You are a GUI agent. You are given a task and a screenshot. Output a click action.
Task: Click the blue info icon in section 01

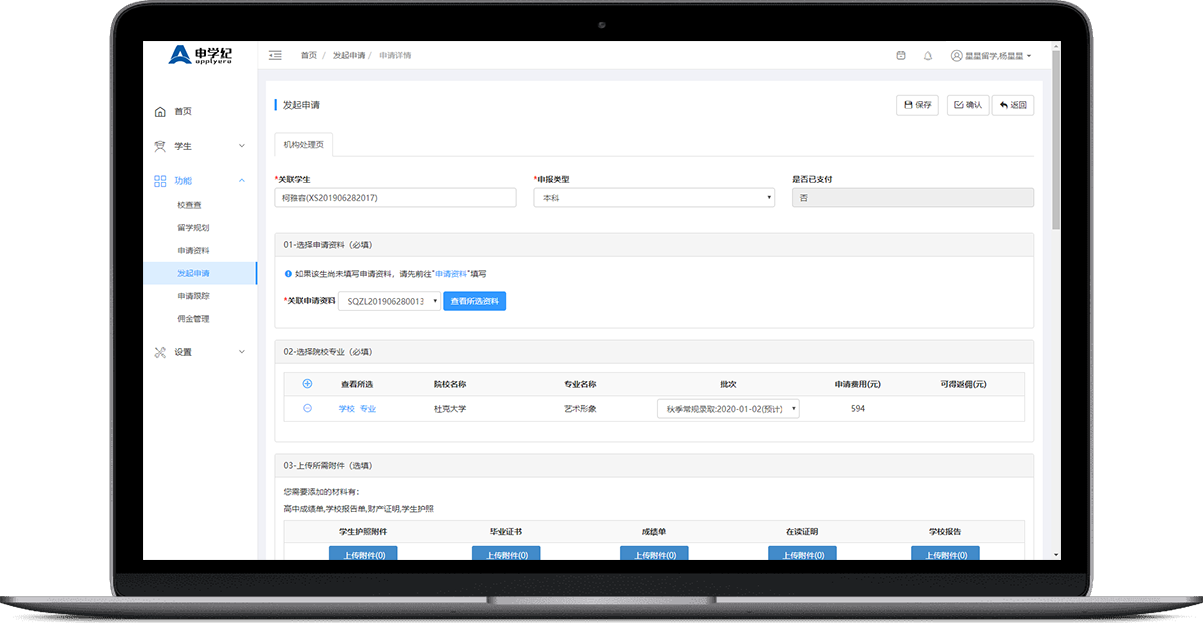pyautogui.click(x=288, y=273)
